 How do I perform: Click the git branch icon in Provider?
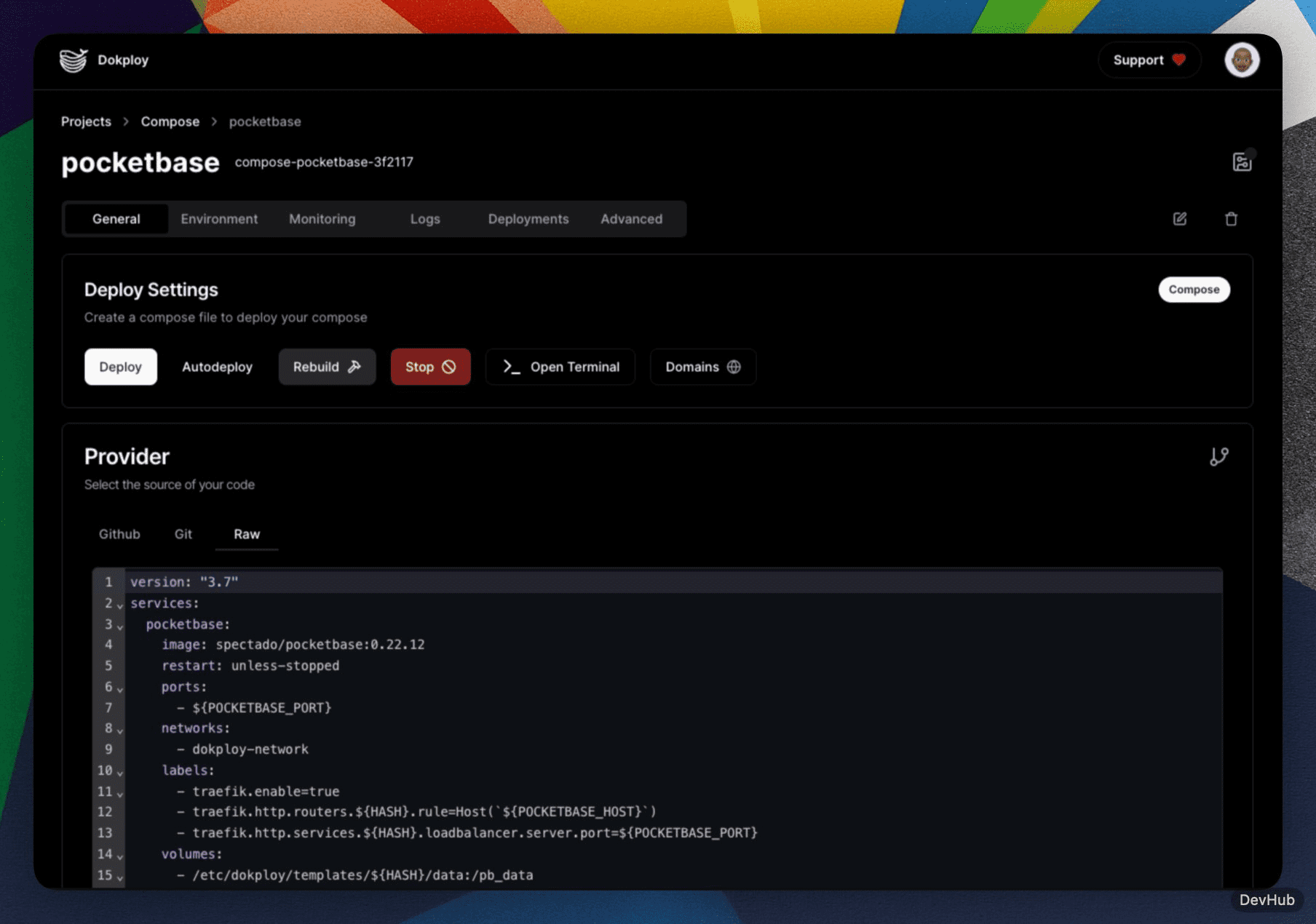click(x=1219, y=457)
